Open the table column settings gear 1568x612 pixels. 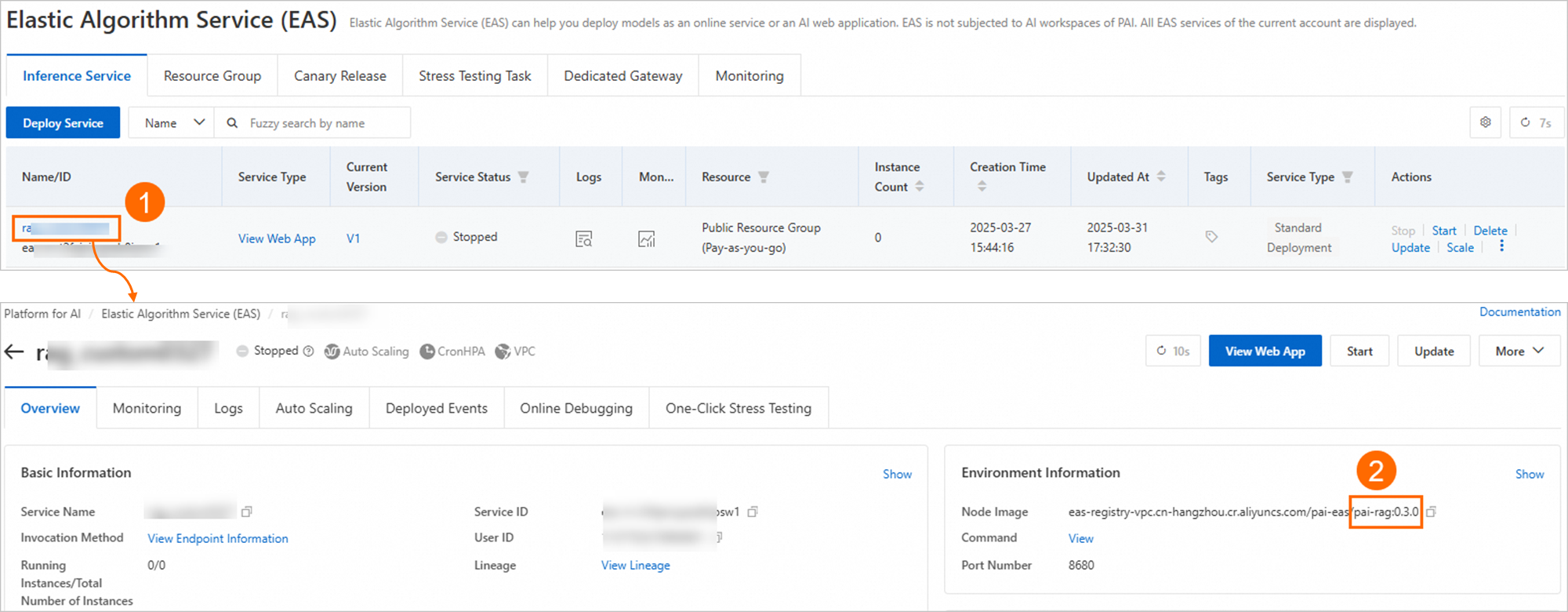pyautogui.click(x=1485, y=122)
